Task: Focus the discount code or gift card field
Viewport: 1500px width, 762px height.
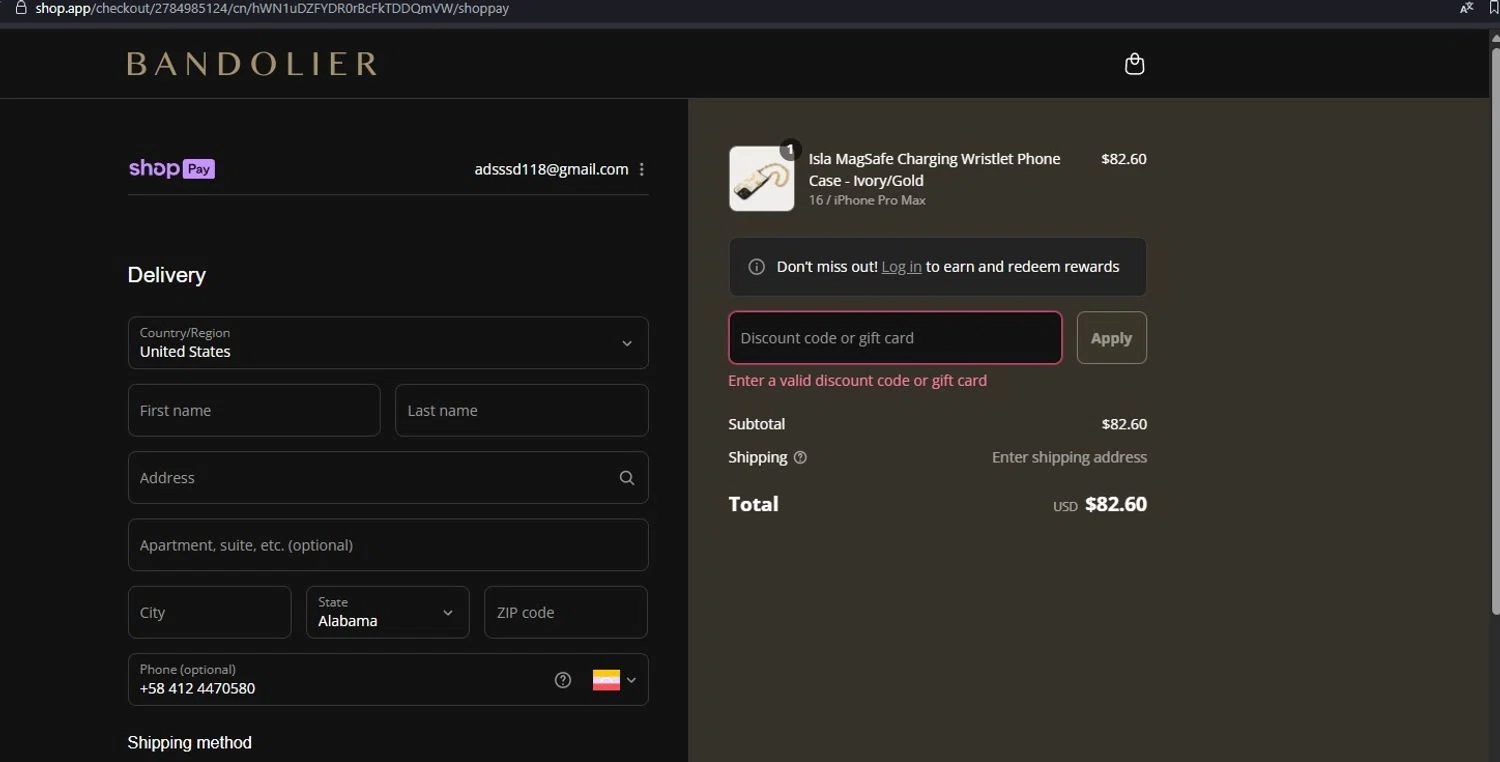Action: [895, 338]
